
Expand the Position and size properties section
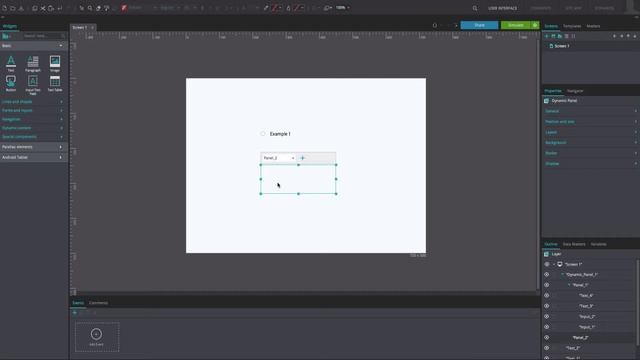[x=591, y=122]
